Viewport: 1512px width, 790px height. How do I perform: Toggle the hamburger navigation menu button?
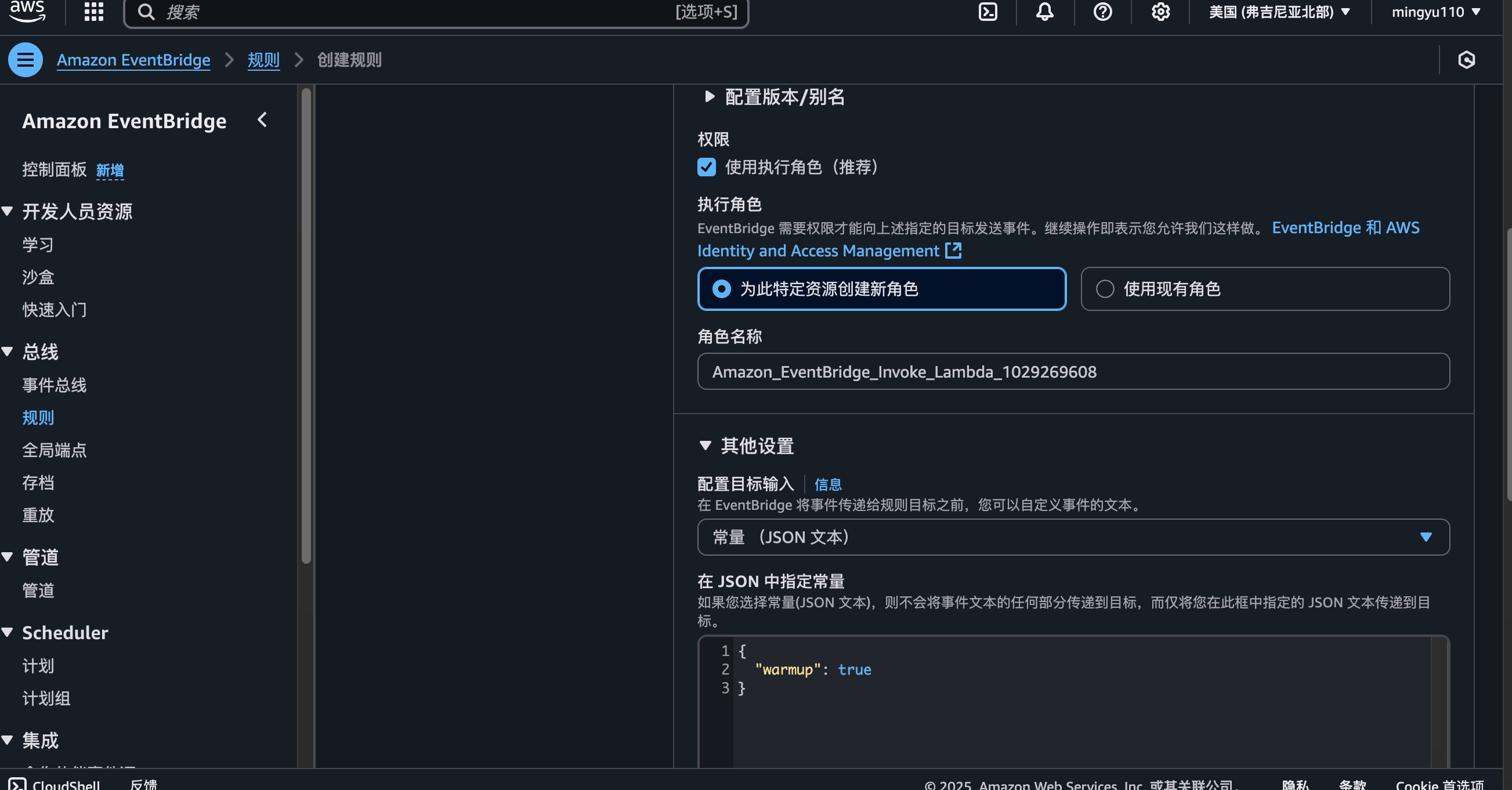tap(26, 60)
